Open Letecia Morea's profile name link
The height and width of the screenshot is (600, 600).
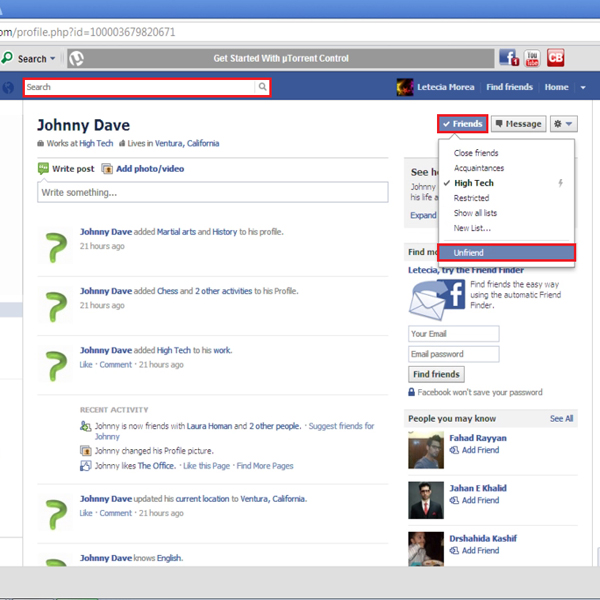(445, 87)
